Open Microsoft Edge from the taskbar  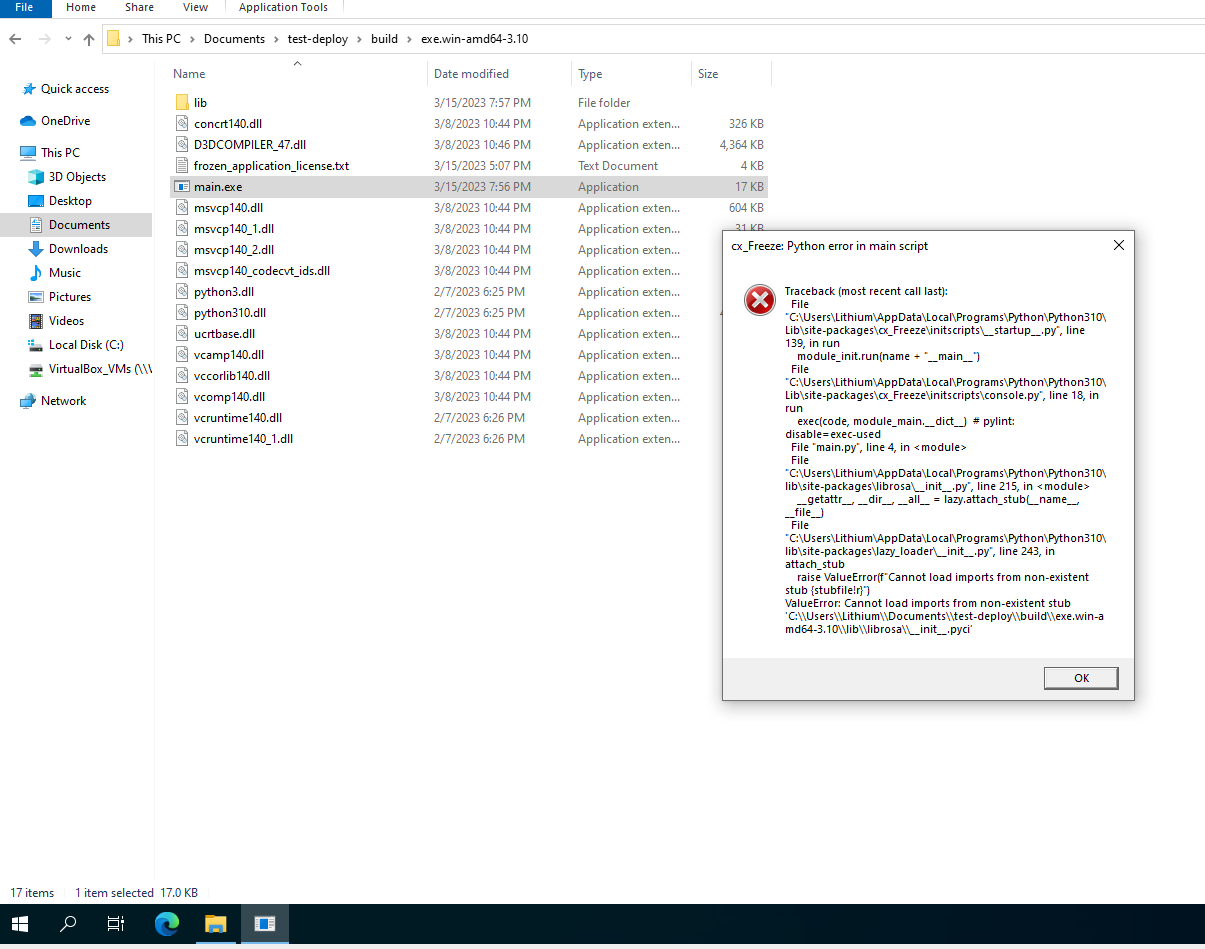pos(167,924)
